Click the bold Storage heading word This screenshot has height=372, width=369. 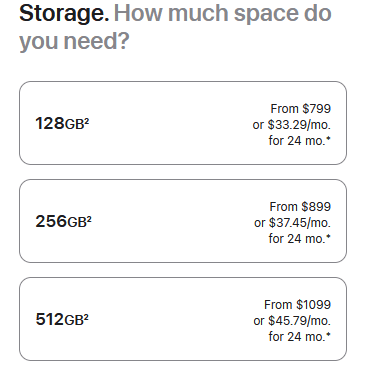click(x=64, y=14)
